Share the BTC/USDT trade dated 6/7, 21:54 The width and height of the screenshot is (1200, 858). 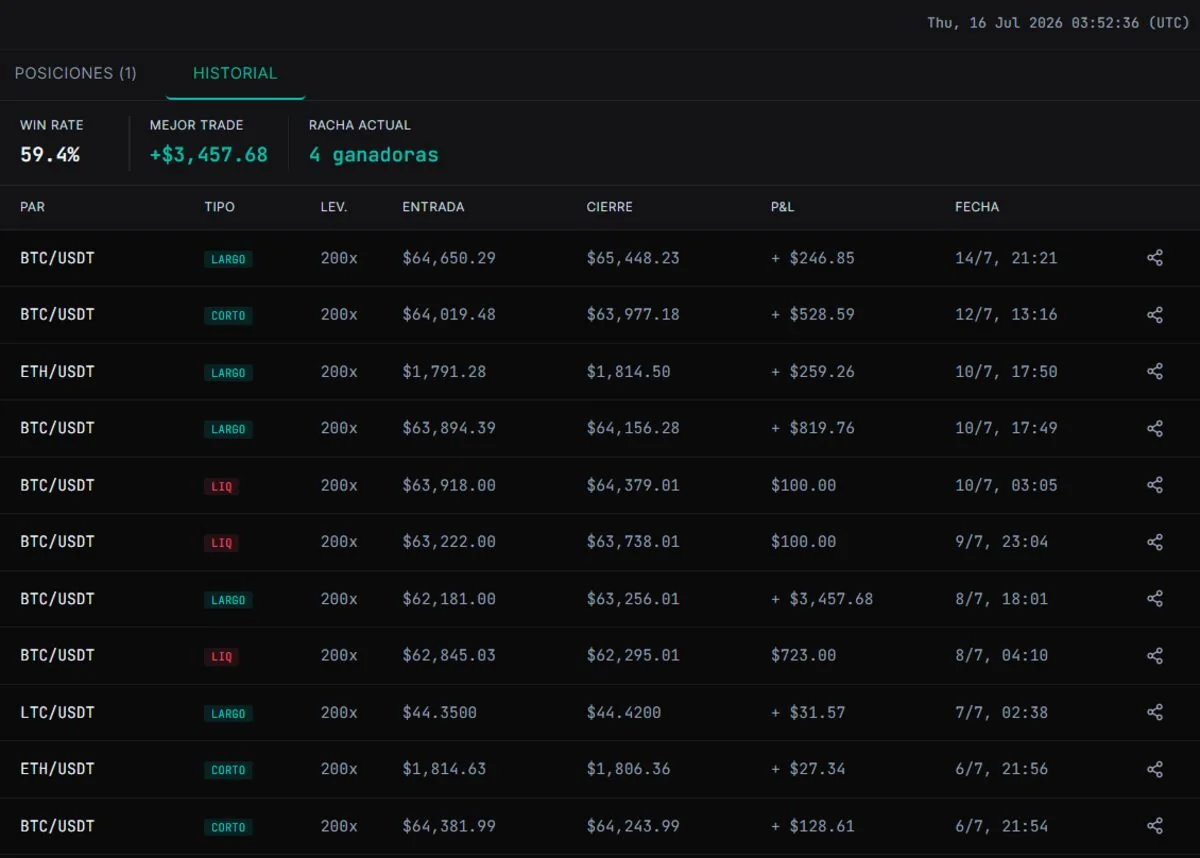[x=1155, y=826]
